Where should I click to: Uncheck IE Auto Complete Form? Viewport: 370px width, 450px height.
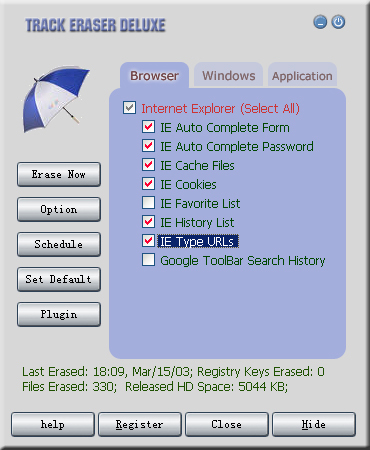click(148, 127)
